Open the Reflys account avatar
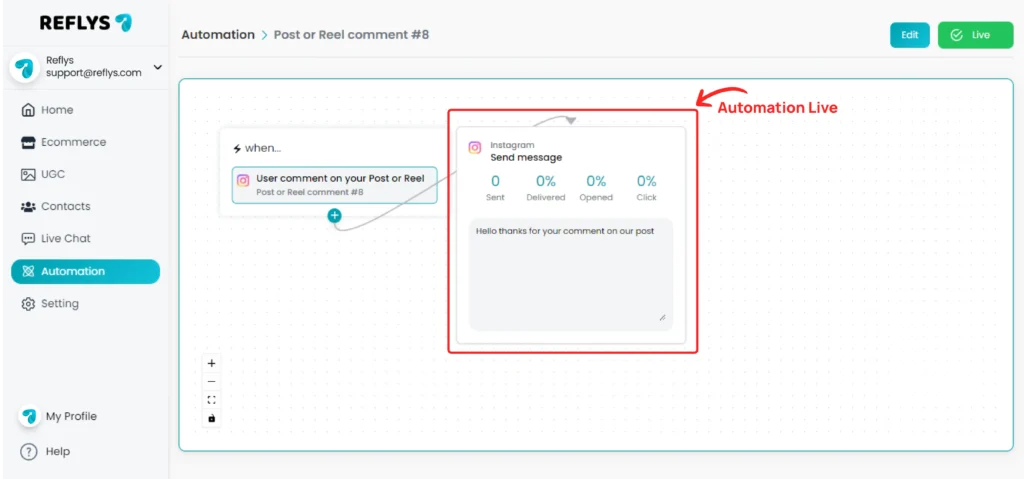Image resolution: width=1024 pixels, height=479 pixels. [24, 67]
